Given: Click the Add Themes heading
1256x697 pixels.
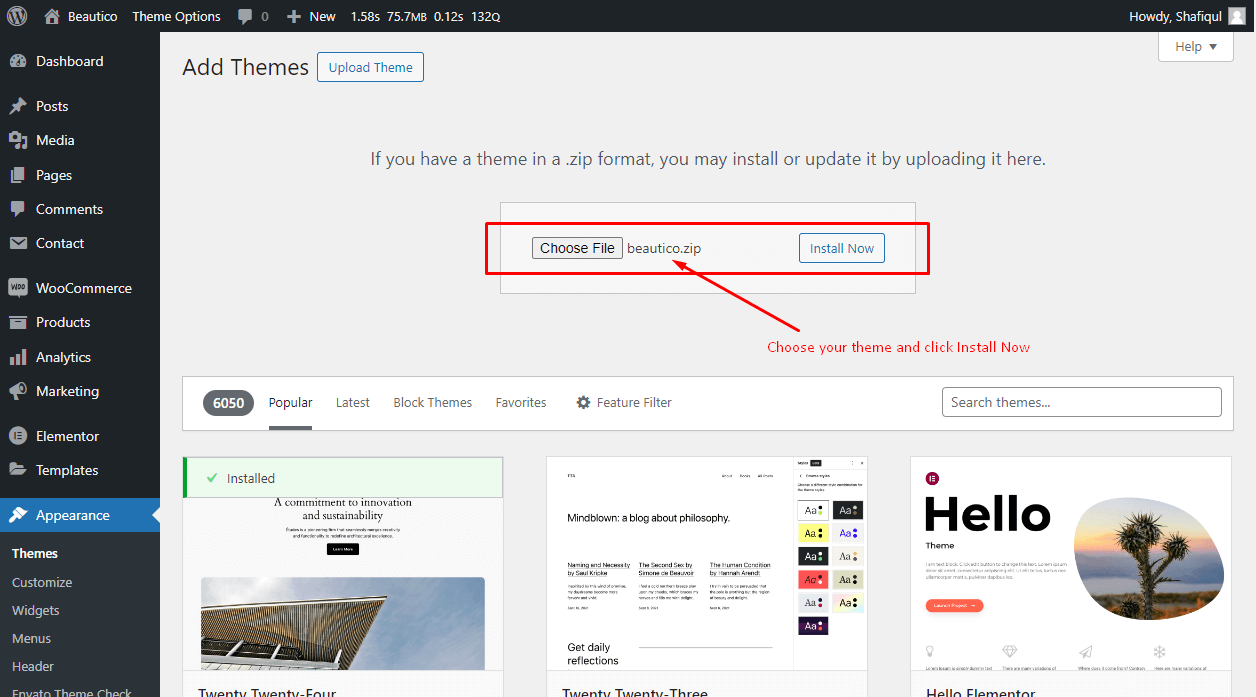Looking at the screenshot, I should (x=246, y=67).
